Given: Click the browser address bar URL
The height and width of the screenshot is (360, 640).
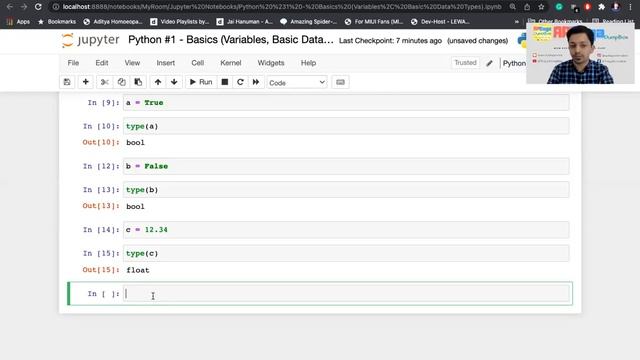Looking at the screenshot, I should pyautogui.click(x=282, y=7).
